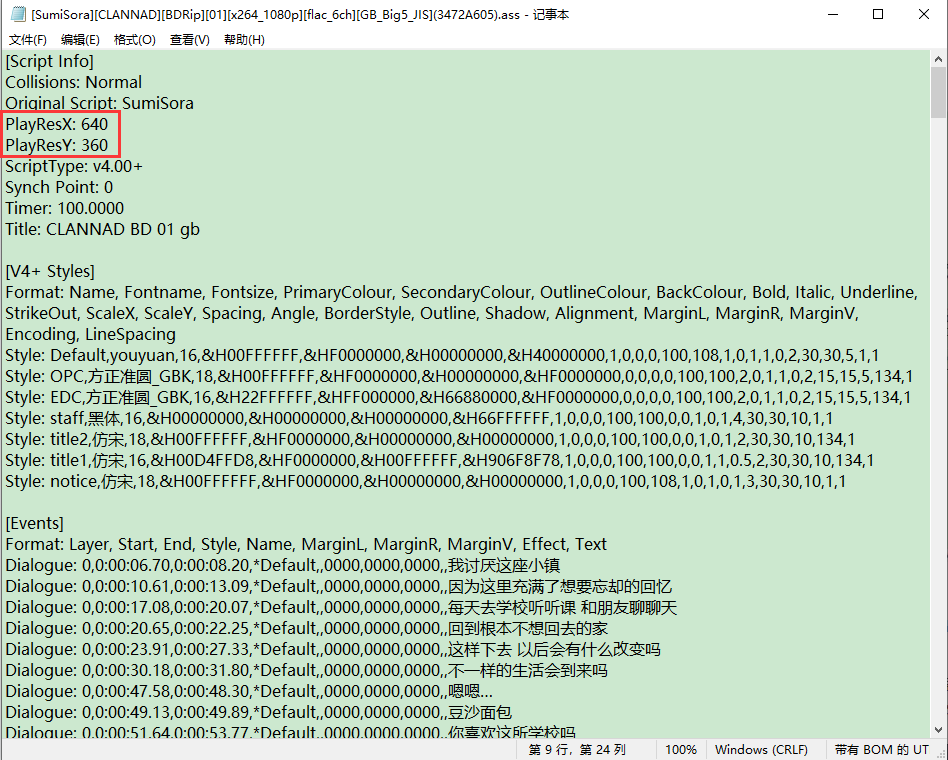The width and height of the screenshot is (948, 760).
Task: Click the status bar encoding '带有 BOM 的 UT'
Action: pyautogui.click(x=881, y=750)
